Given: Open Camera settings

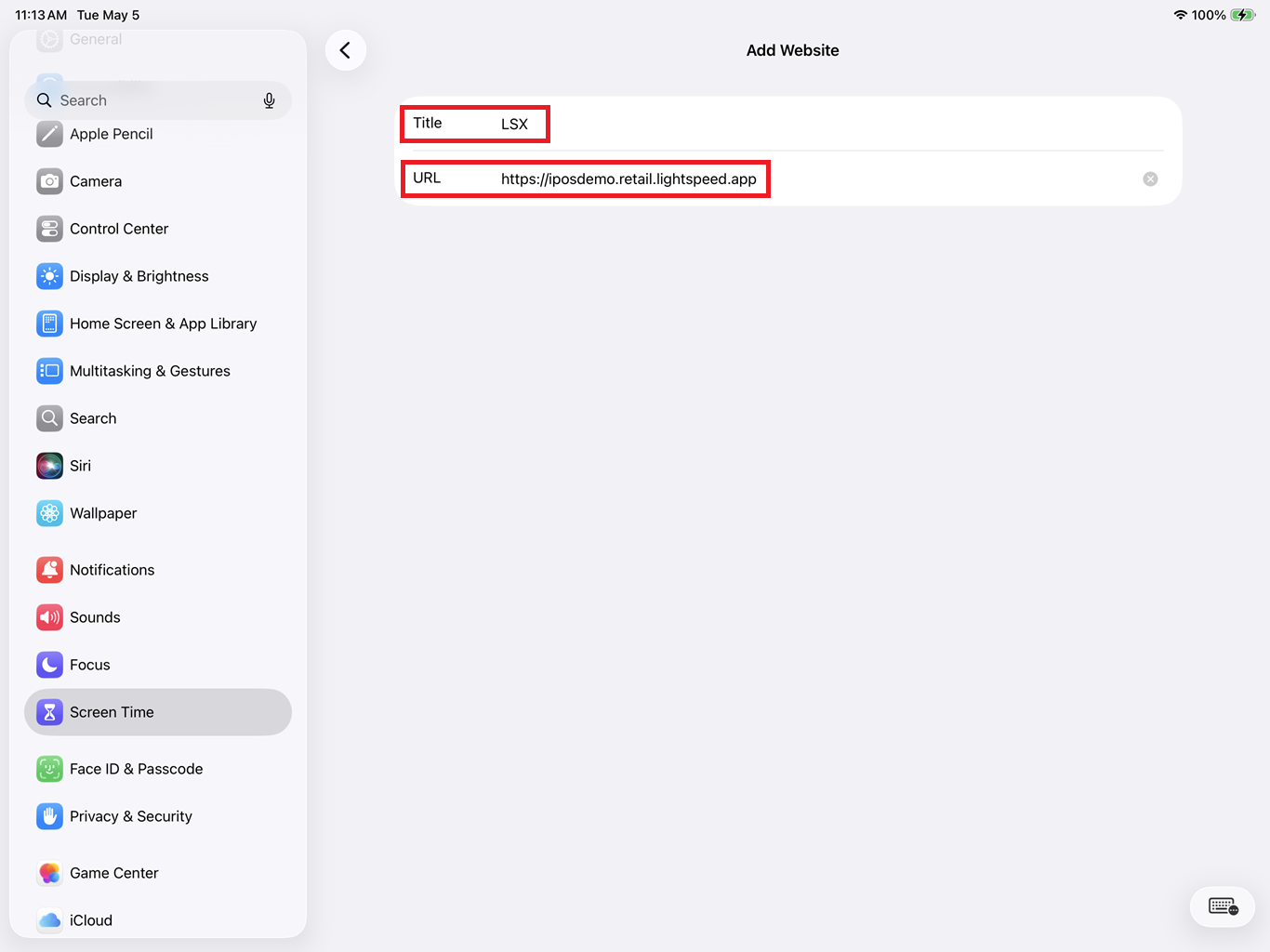Looking at the screenshot, I should (158, 181).
